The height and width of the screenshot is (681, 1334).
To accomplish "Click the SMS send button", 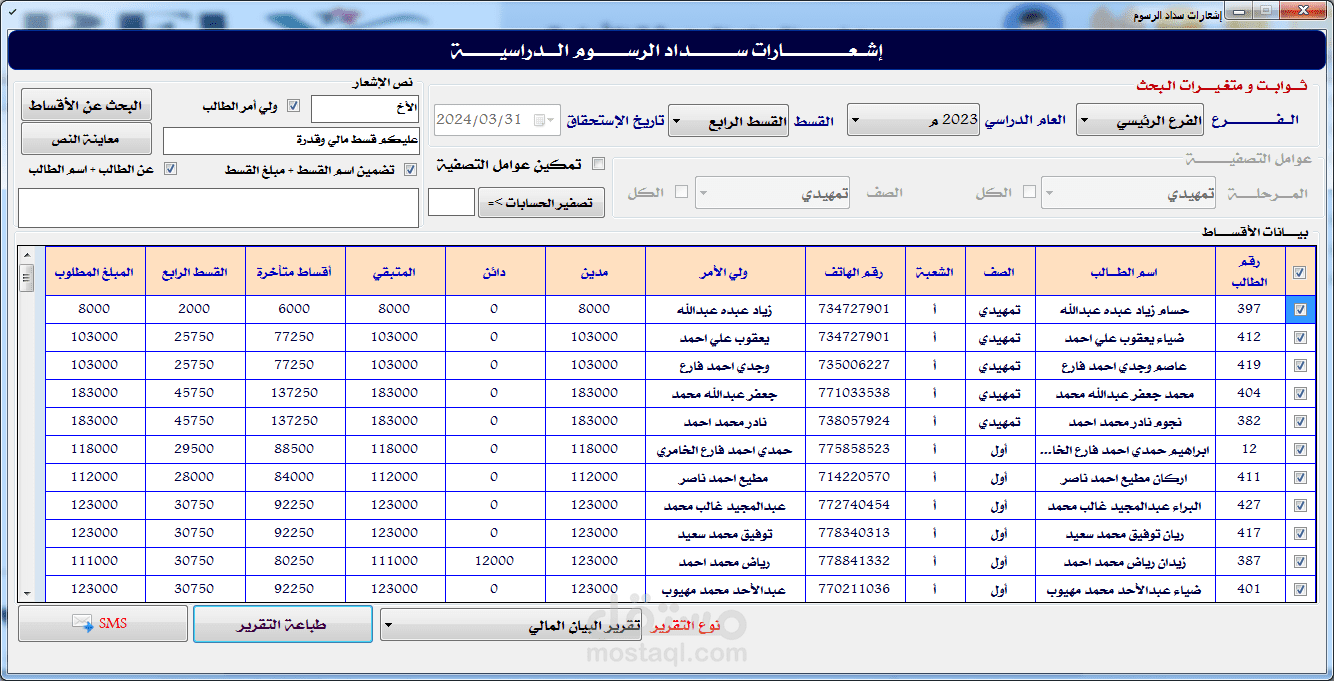I will click(103, 624).
